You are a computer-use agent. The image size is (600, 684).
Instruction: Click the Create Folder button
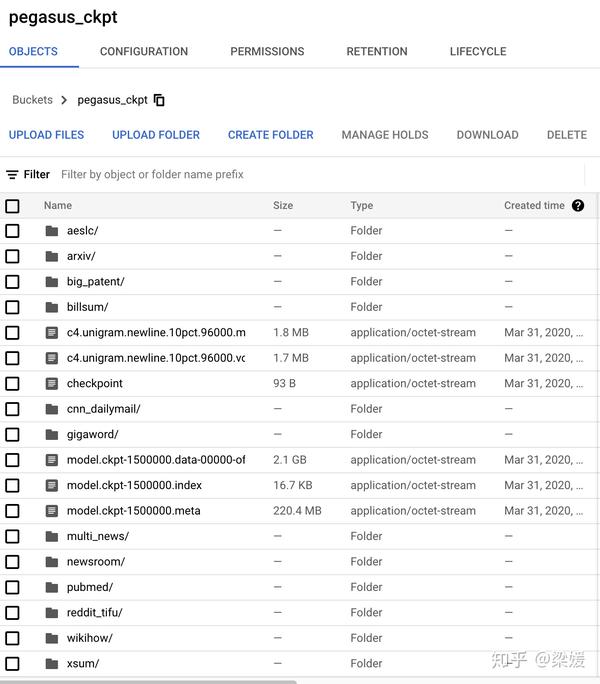point(270,135)
